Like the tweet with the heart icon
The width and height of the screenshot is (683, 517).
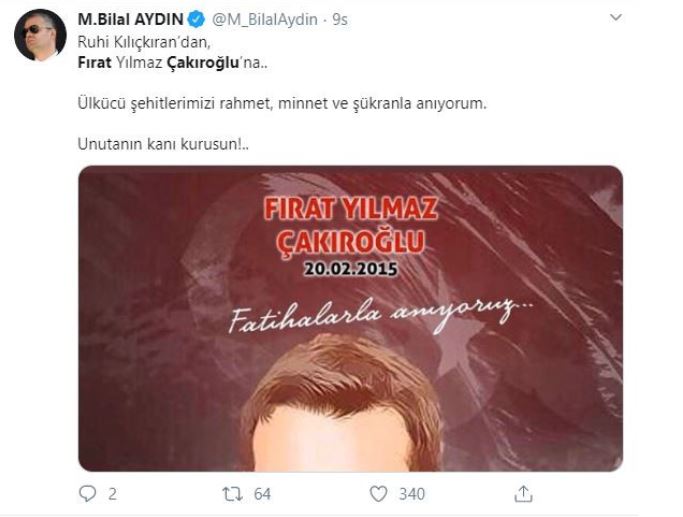pyautogui.click(x=378, y=493)
